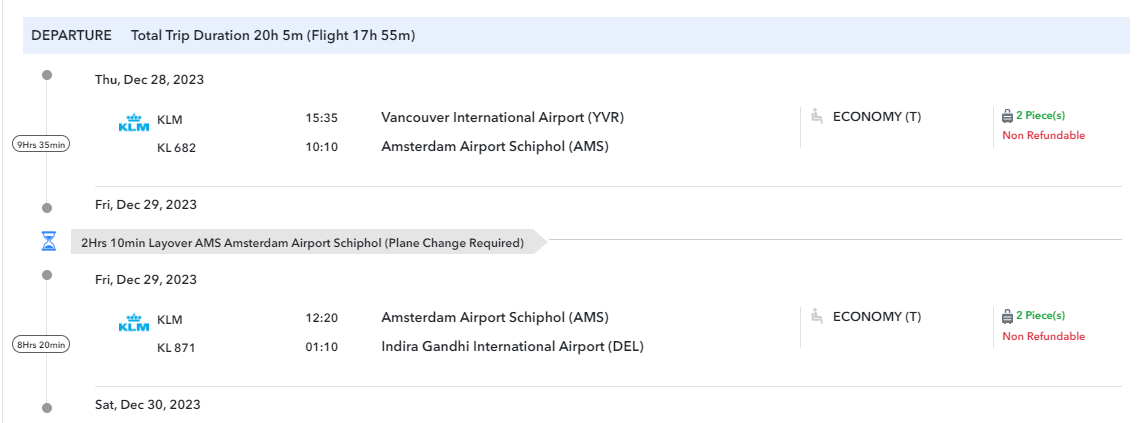Click the seat icon beside second ECONOMY (T)
The image size is (1147, 423).
pyautogui.click(x=817, y=316)
